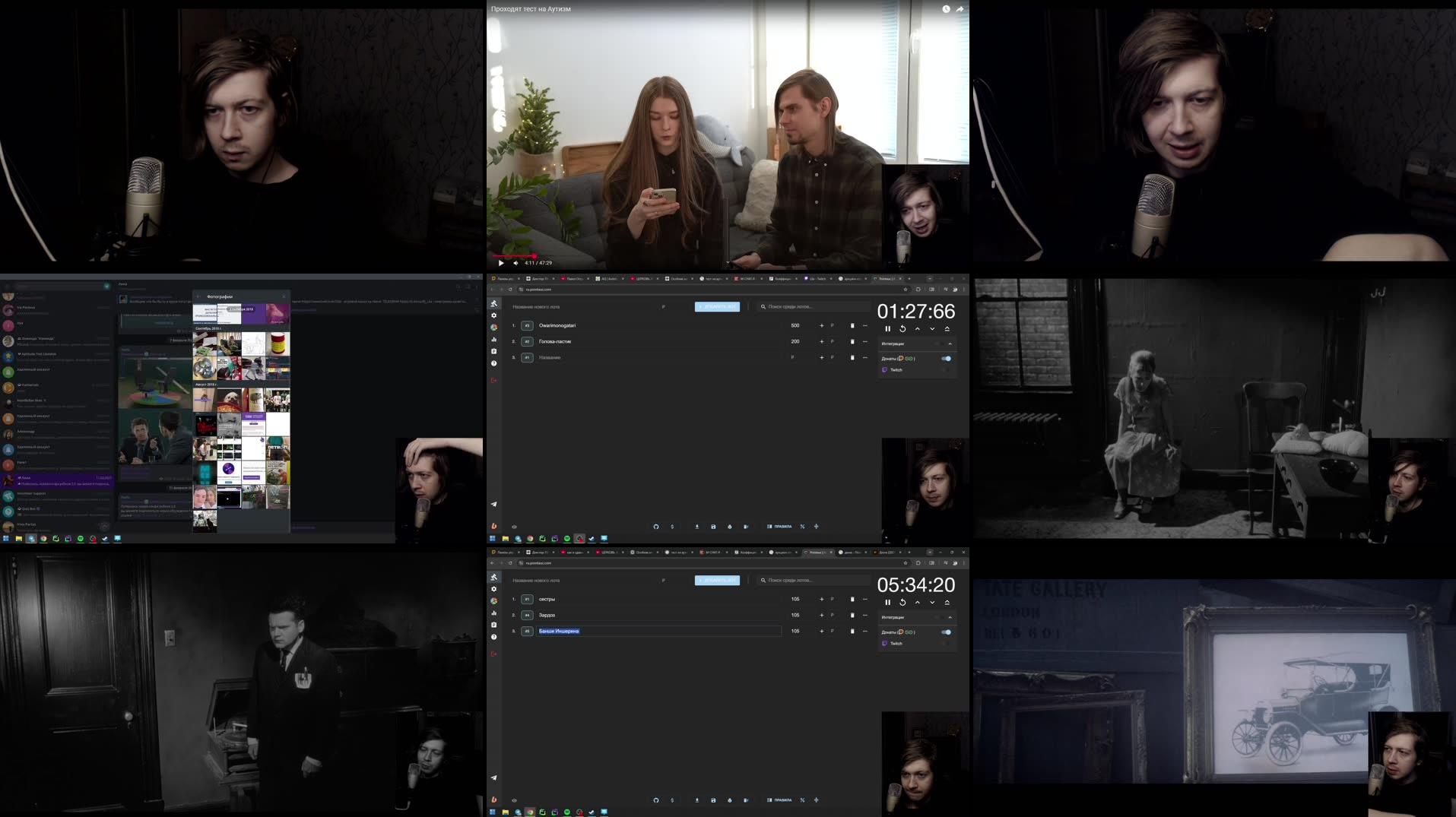Click Share arrow on the autism test video
Viewport: 1456px width, 817px height.
[960, 9]
